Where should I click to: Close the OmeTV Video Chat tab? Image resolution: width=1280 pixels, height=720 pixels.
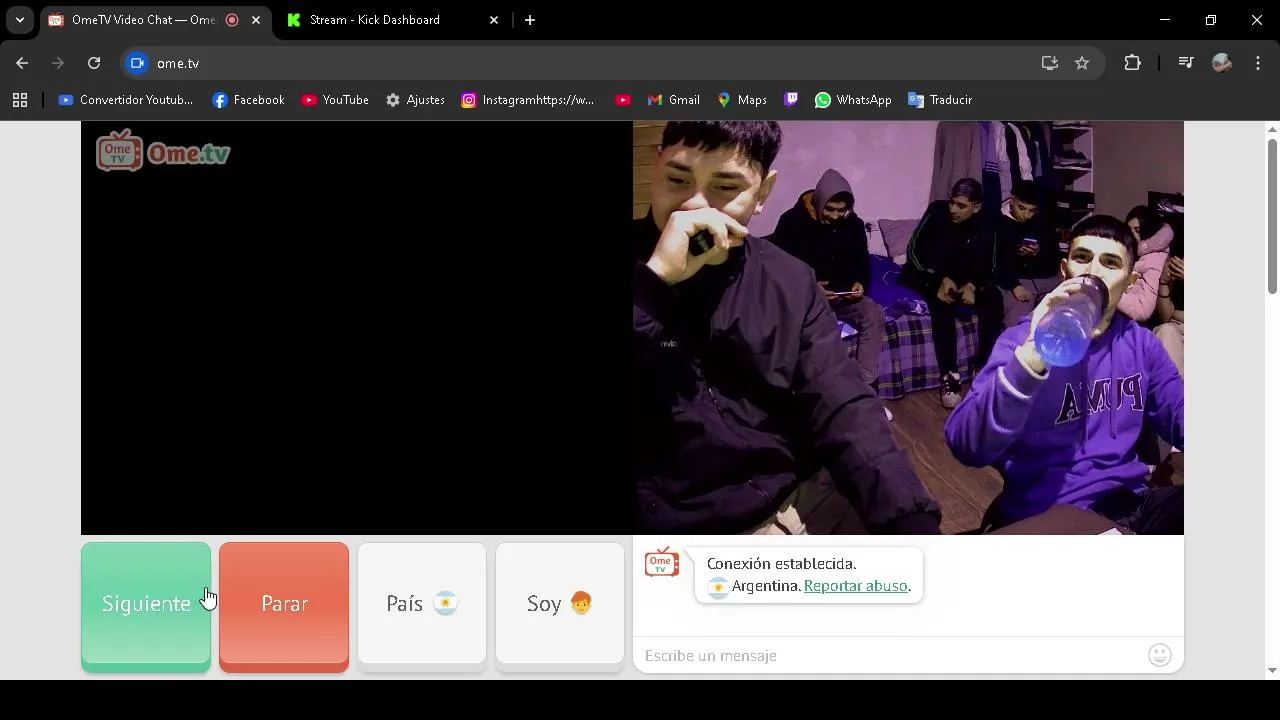256,20
